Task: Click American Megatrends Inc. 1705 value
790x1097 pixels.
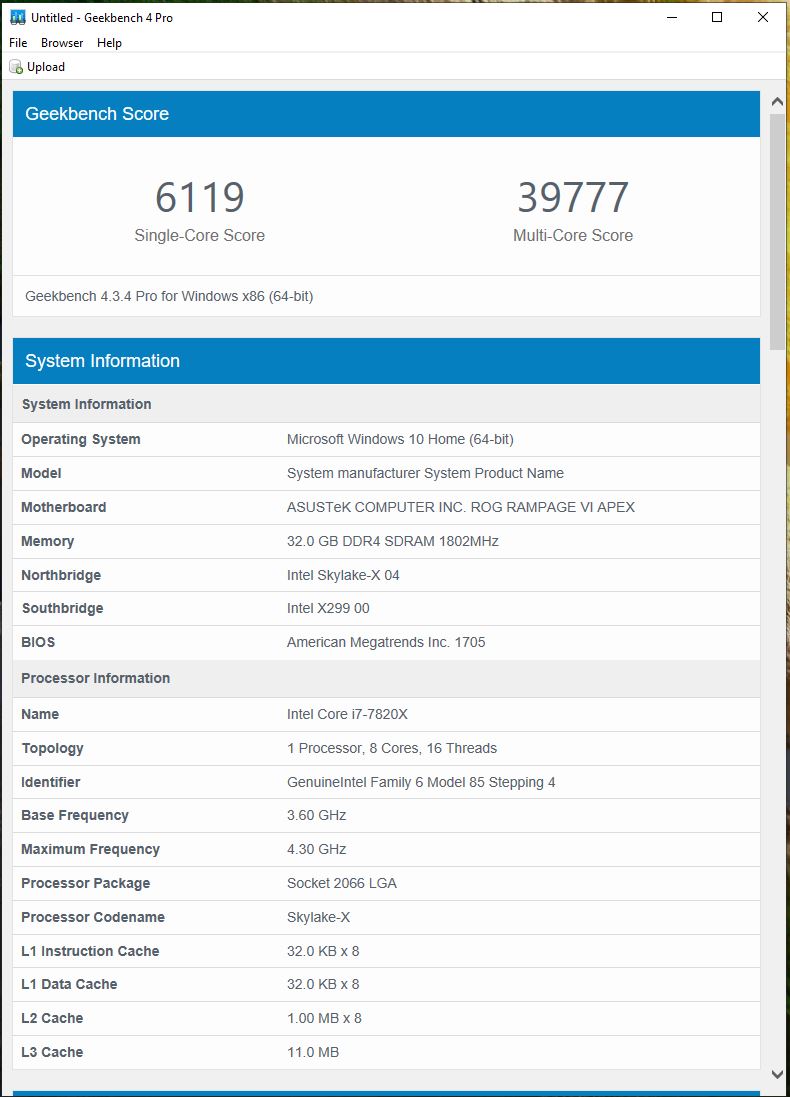Action: click(x=386, y=642)
